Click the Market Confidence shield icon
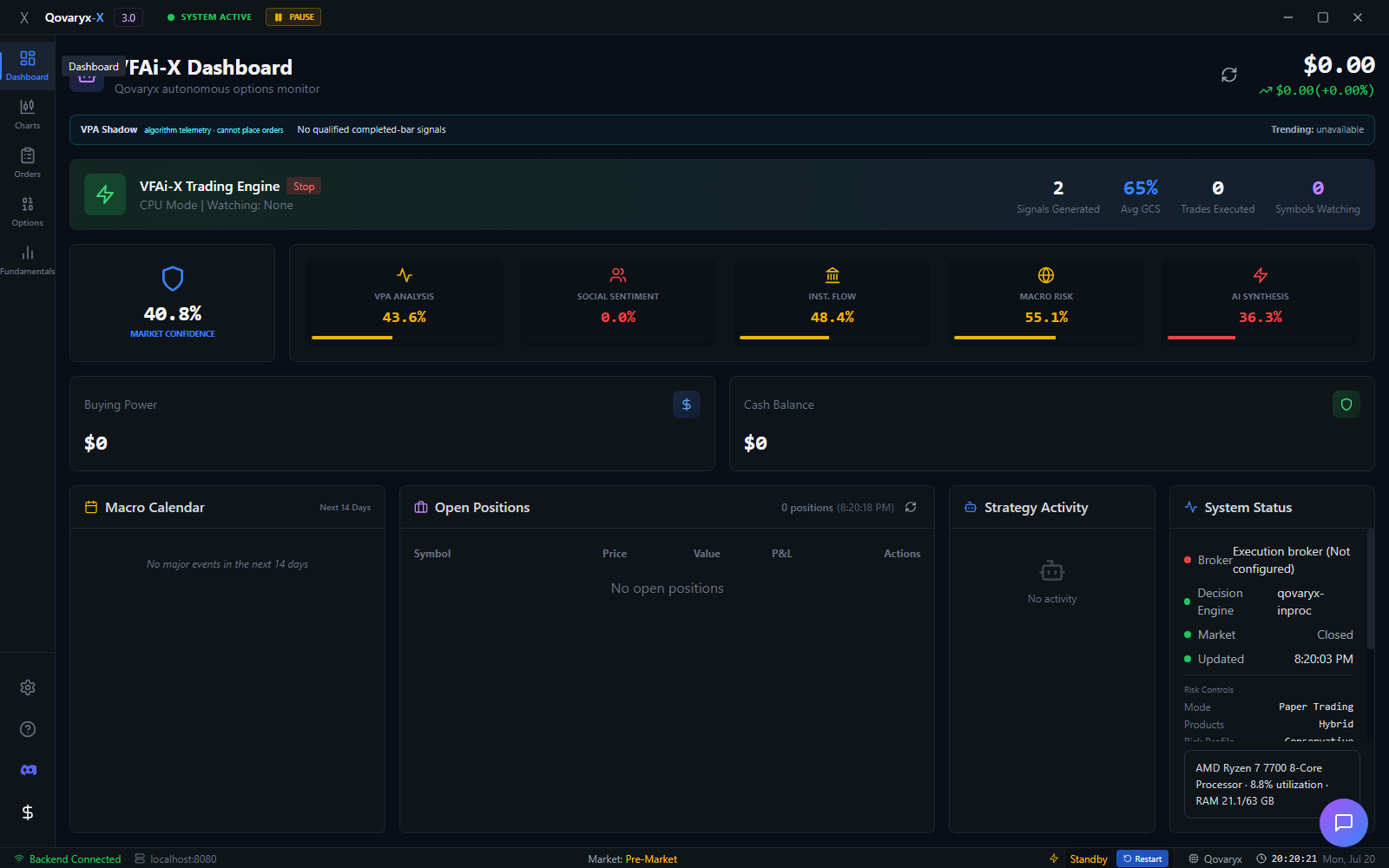 (173, 279)
